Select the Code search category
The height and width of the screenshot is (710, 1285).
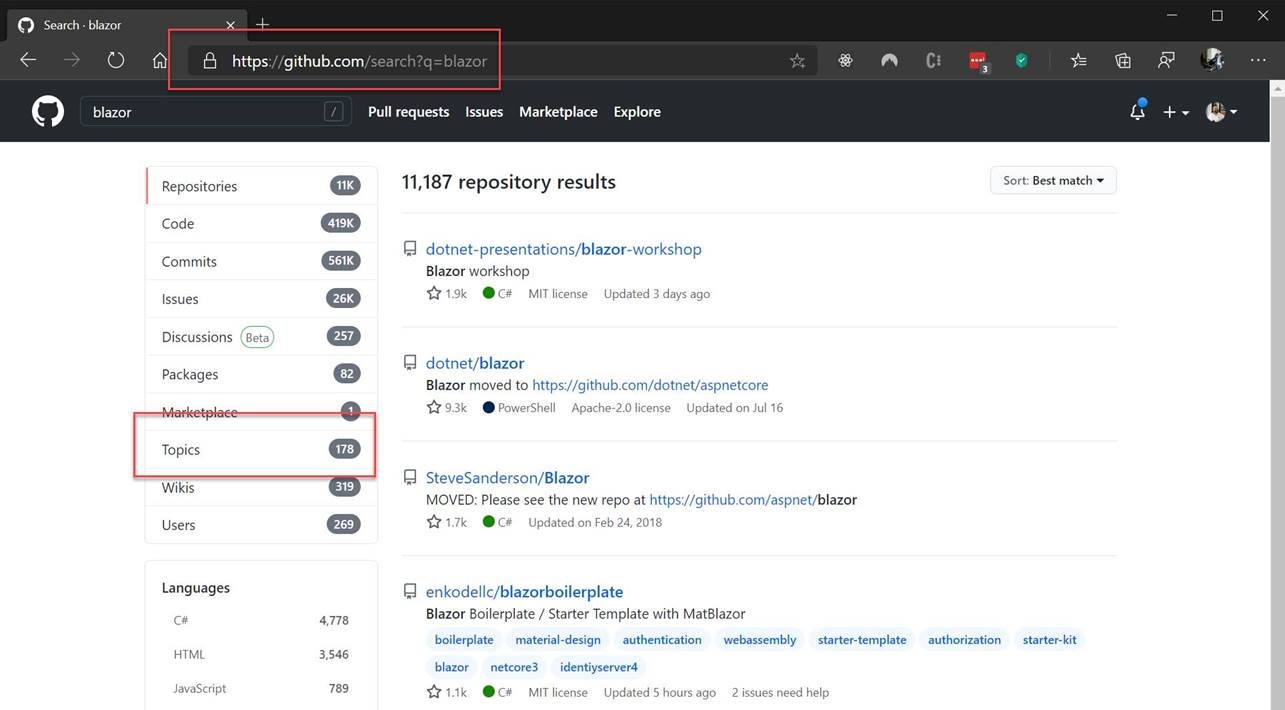click(x=178, y=224)
